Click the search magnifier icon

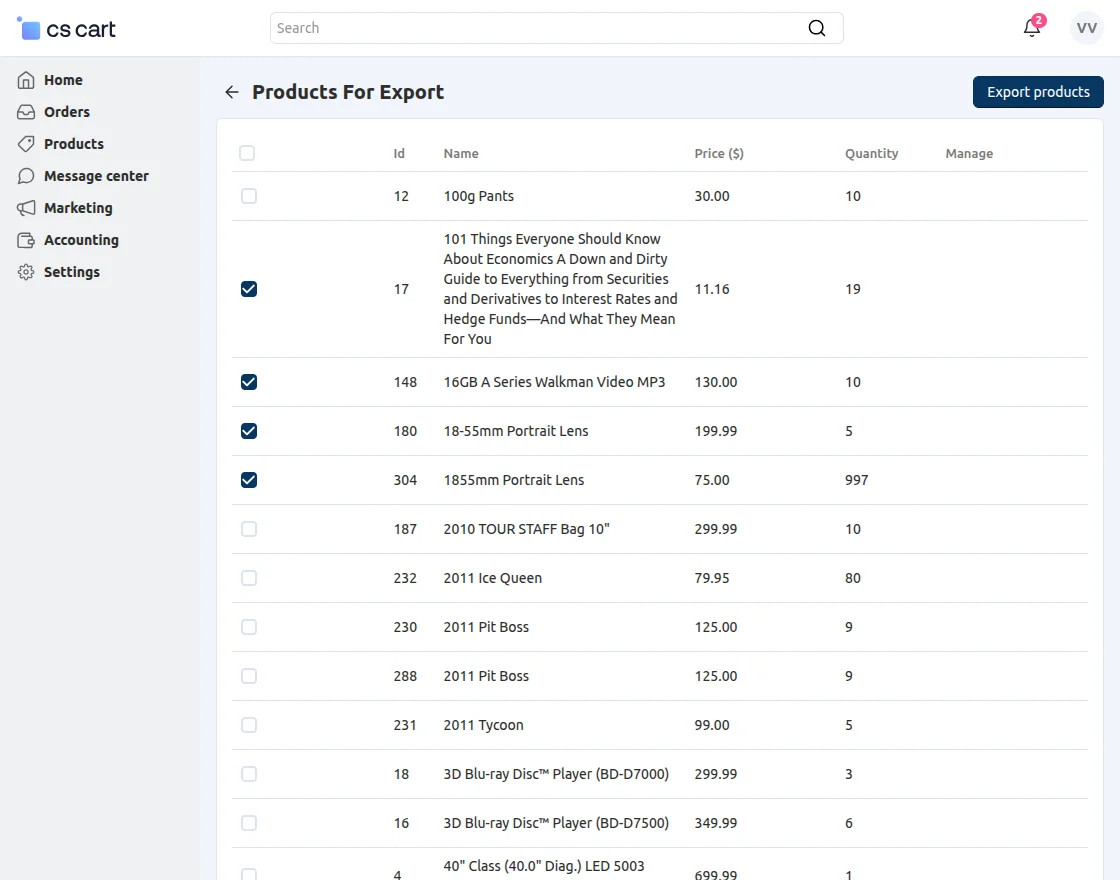click(817, 28)
